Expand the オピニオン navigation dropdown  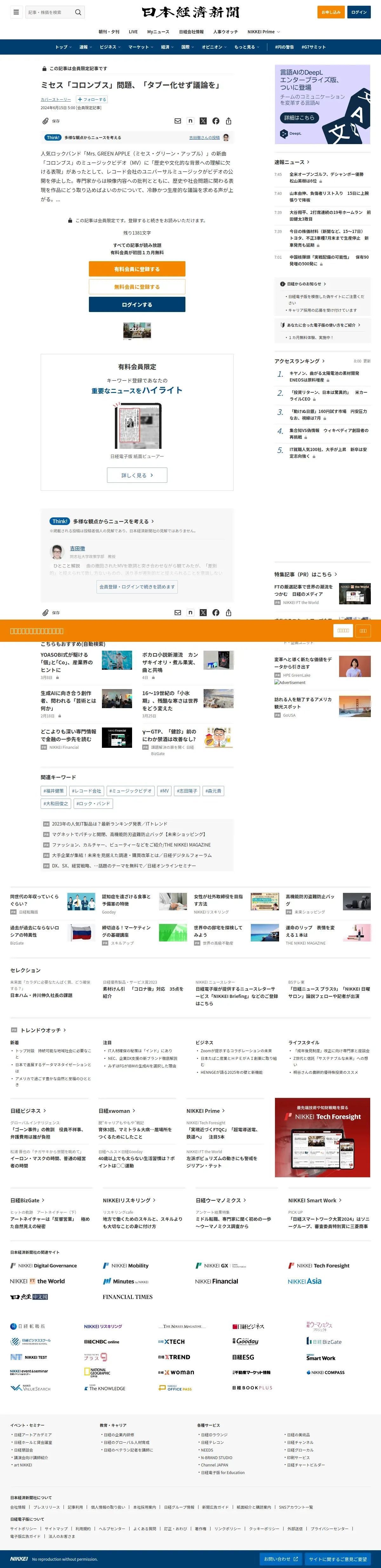tap(214, 47)
